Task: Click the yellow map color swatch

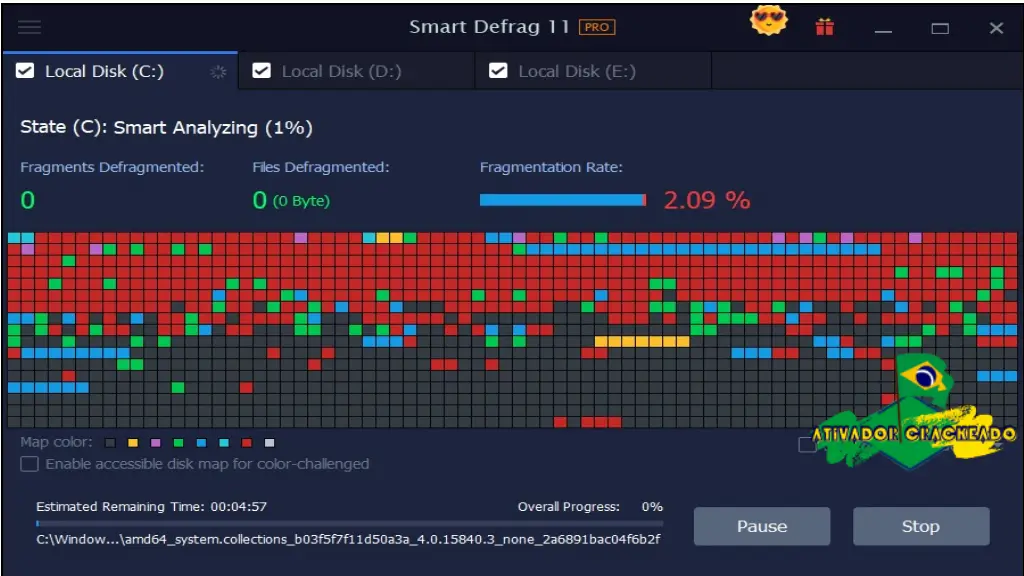Action: coord(133,443)
